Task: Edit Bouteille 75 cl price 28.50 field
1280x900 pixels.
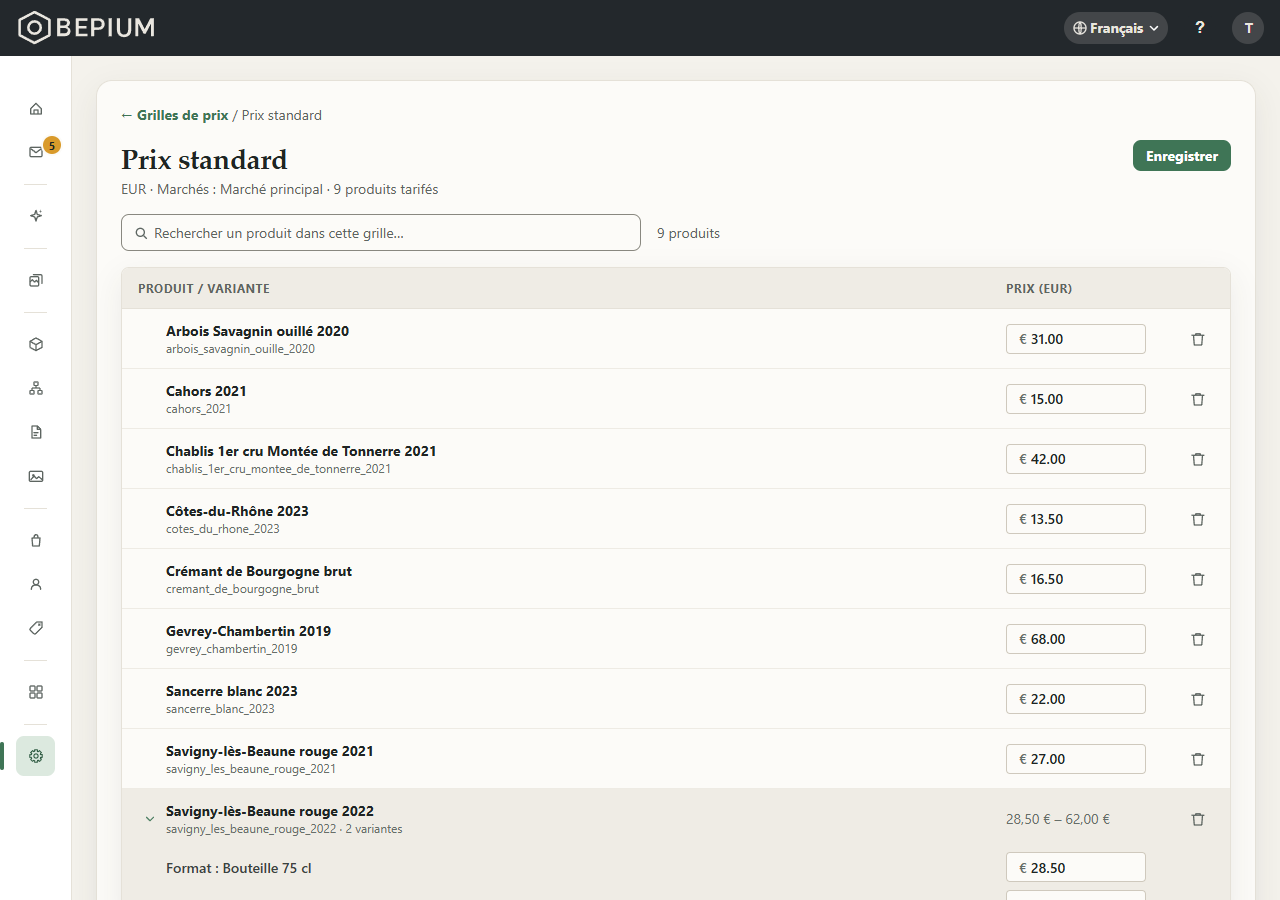Action: point(1076,868)
